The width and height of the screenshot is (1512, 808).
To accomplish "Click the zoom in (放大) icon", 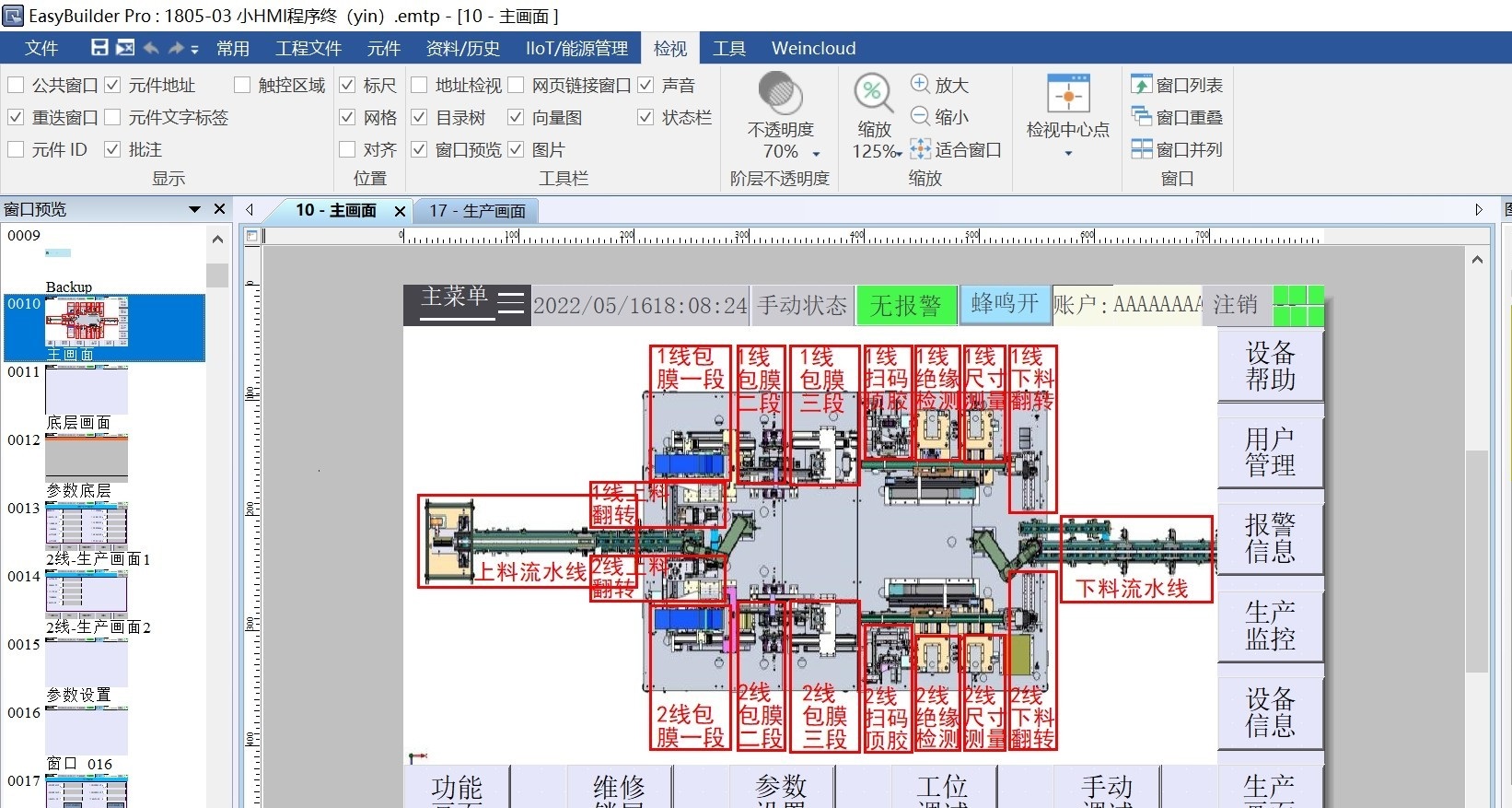I will pyautogui.click(x=920, y=84).
